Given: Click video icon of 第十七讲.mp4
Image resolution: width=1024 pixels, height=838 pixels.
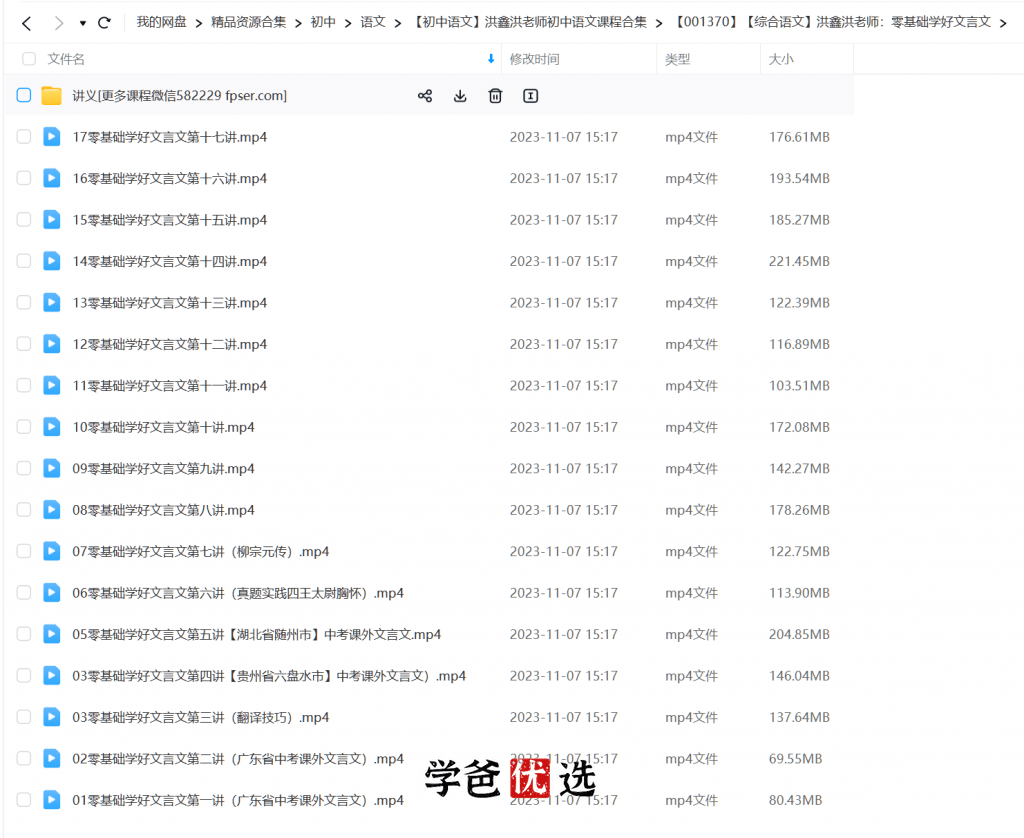Looking at the screenshot, I should point(52,137).
